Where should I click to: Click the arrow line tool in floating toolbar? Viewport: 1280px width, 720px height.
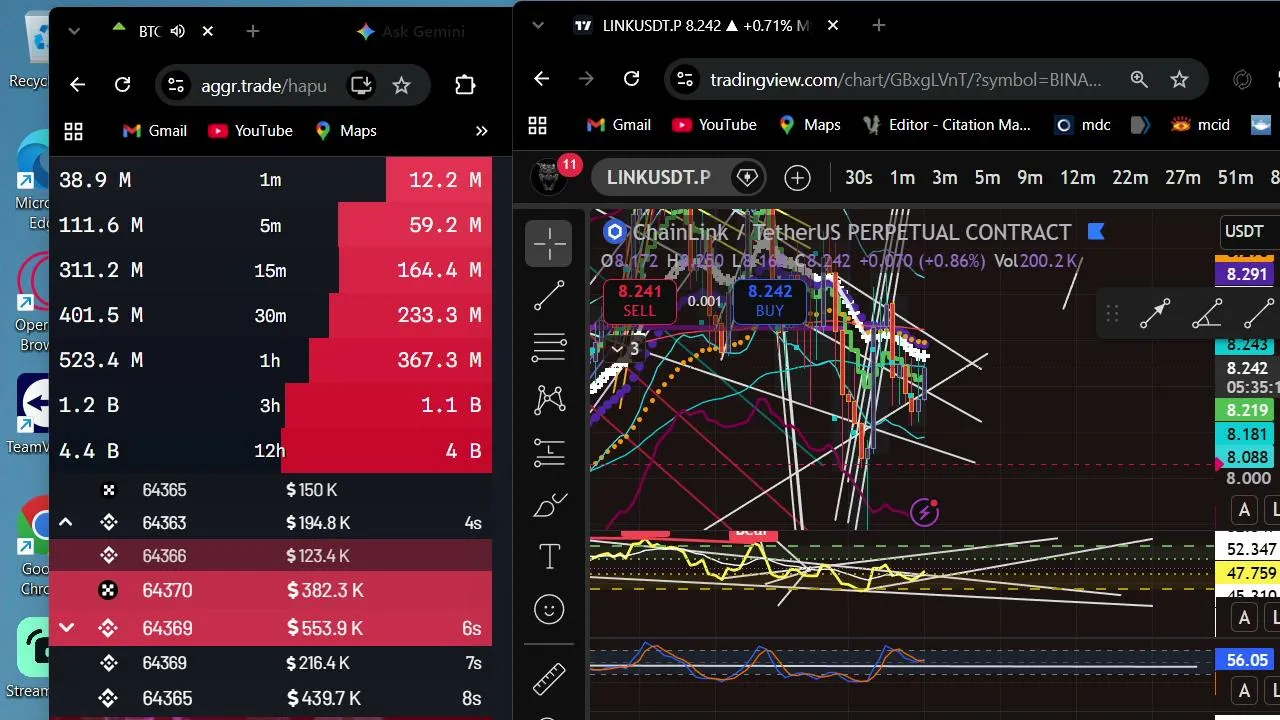1155,314
